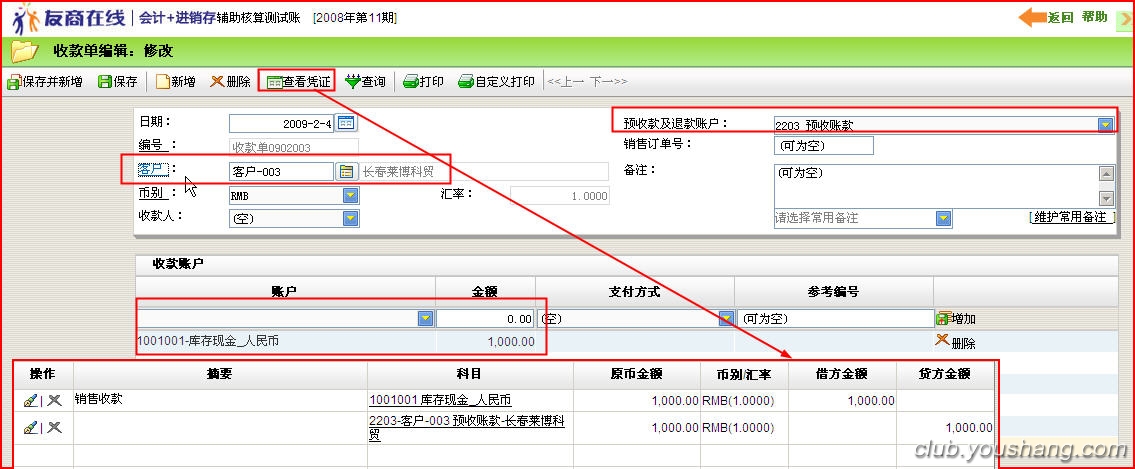Click the Save and New toolbar button
1135x469 pixels.
coord(45,82)
